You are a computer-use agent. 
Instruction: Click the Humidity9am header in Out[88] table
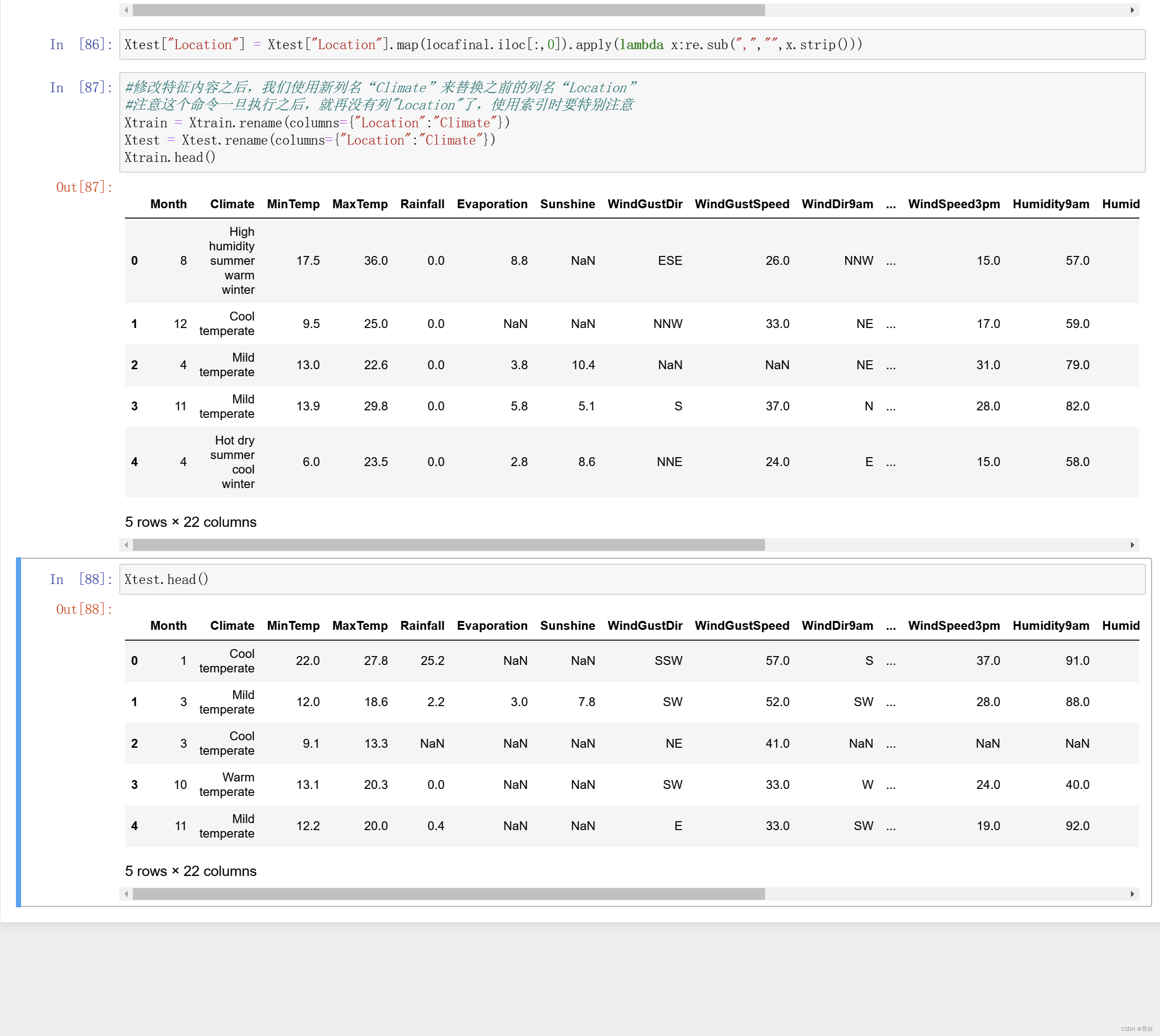click(1051, 626)
